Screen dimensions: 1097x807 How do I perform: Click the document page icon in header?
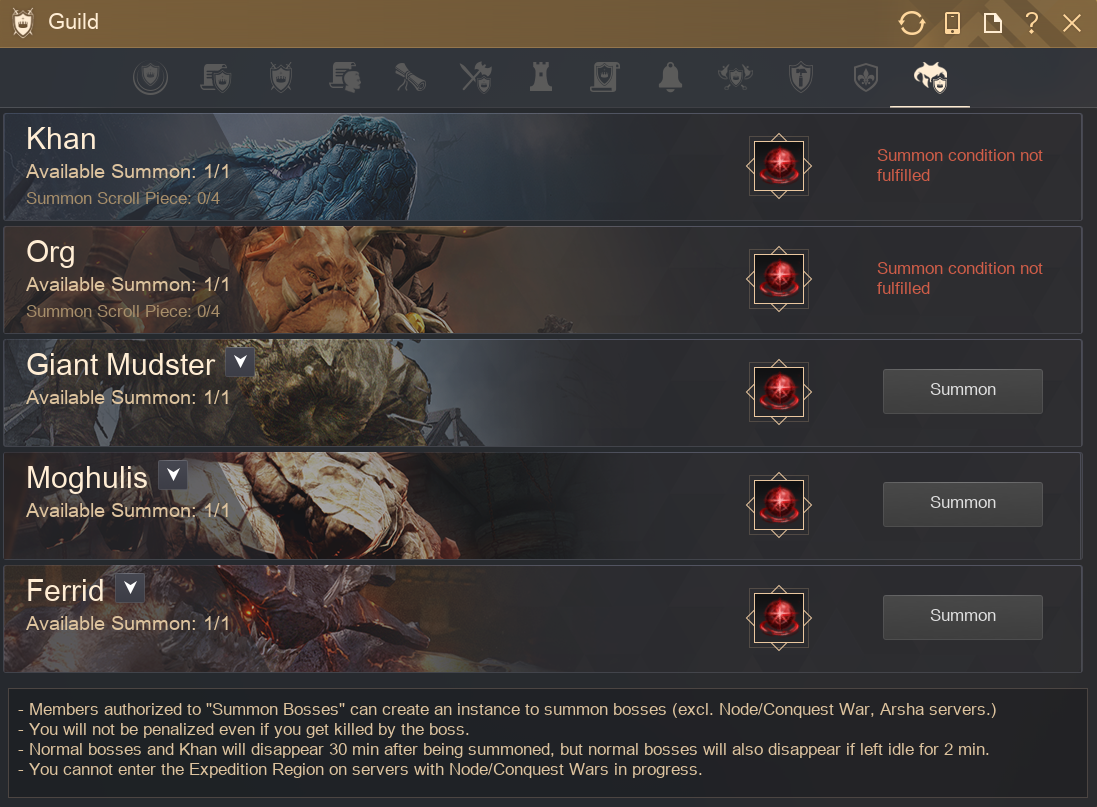(992, 23)
